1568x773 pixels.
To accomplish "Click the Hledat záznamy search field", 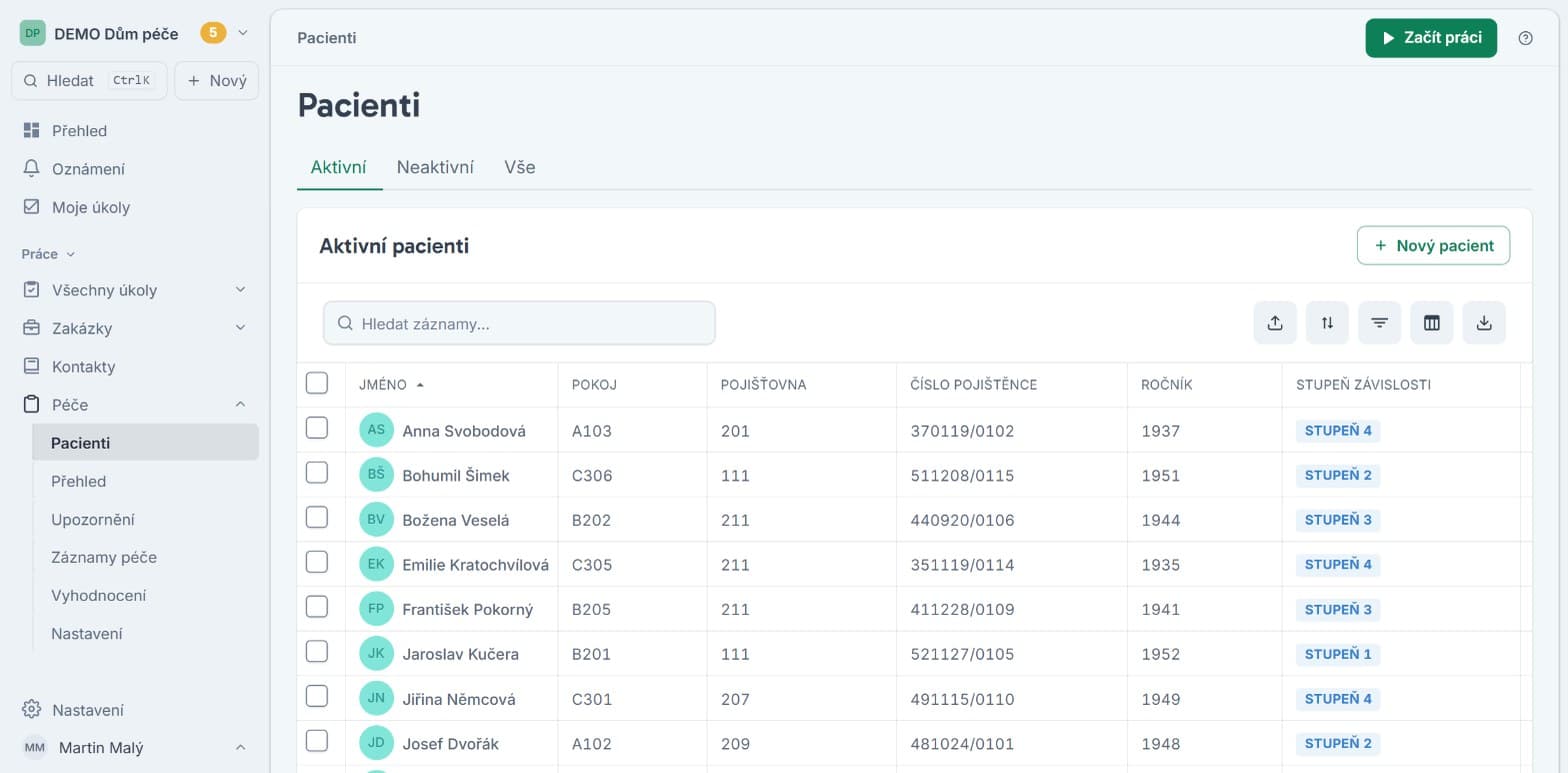I will click(519, 323).
